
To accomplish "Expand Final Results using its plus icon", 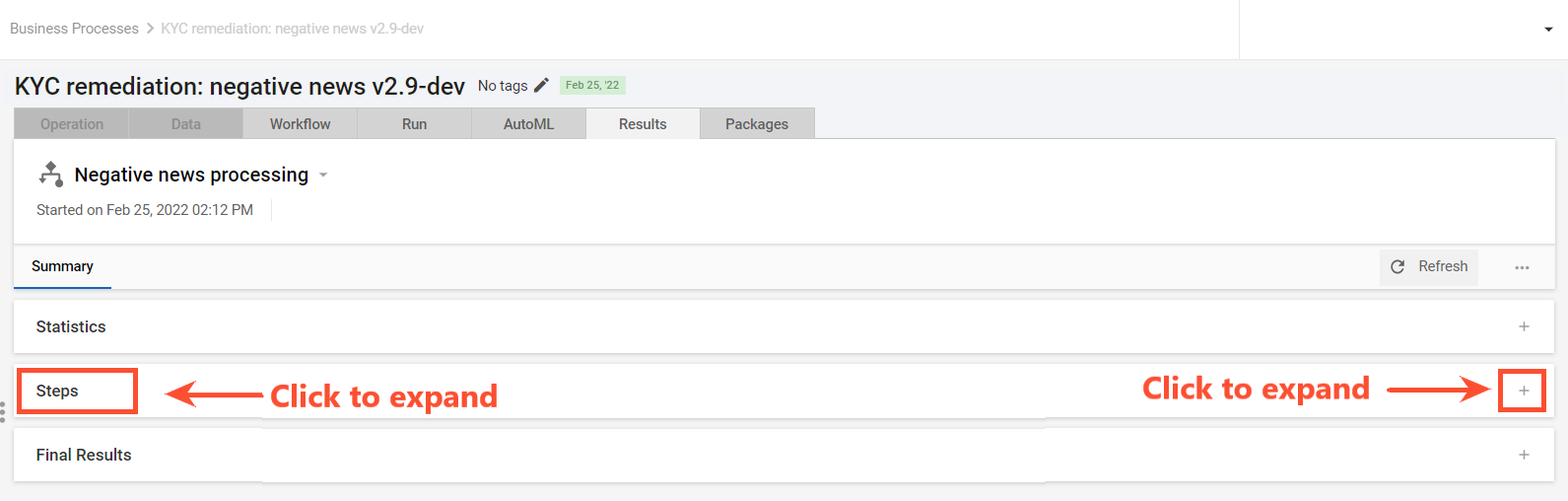I will [x=1524, y=455].
